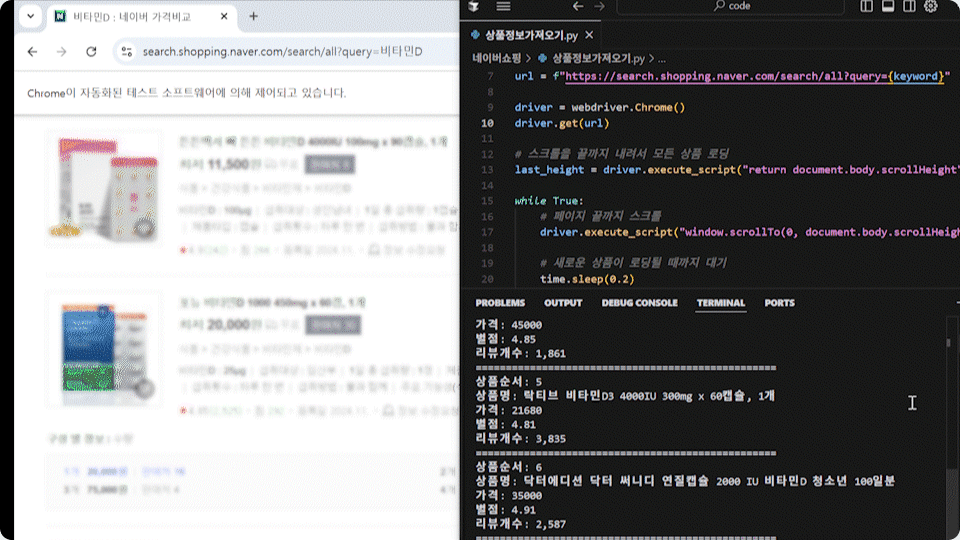Click terminal line '리뷰개수: 2,587'
This screenshot has width=960, height=540.
[x=520, y=524]
